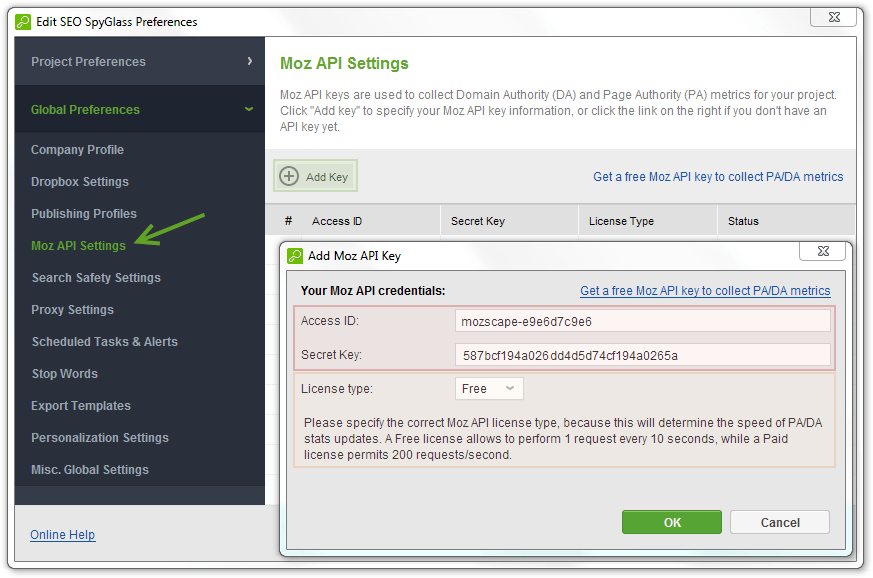Open Proxy Settings
This screenshot has height=578, width=873.
tap(72, 310)
